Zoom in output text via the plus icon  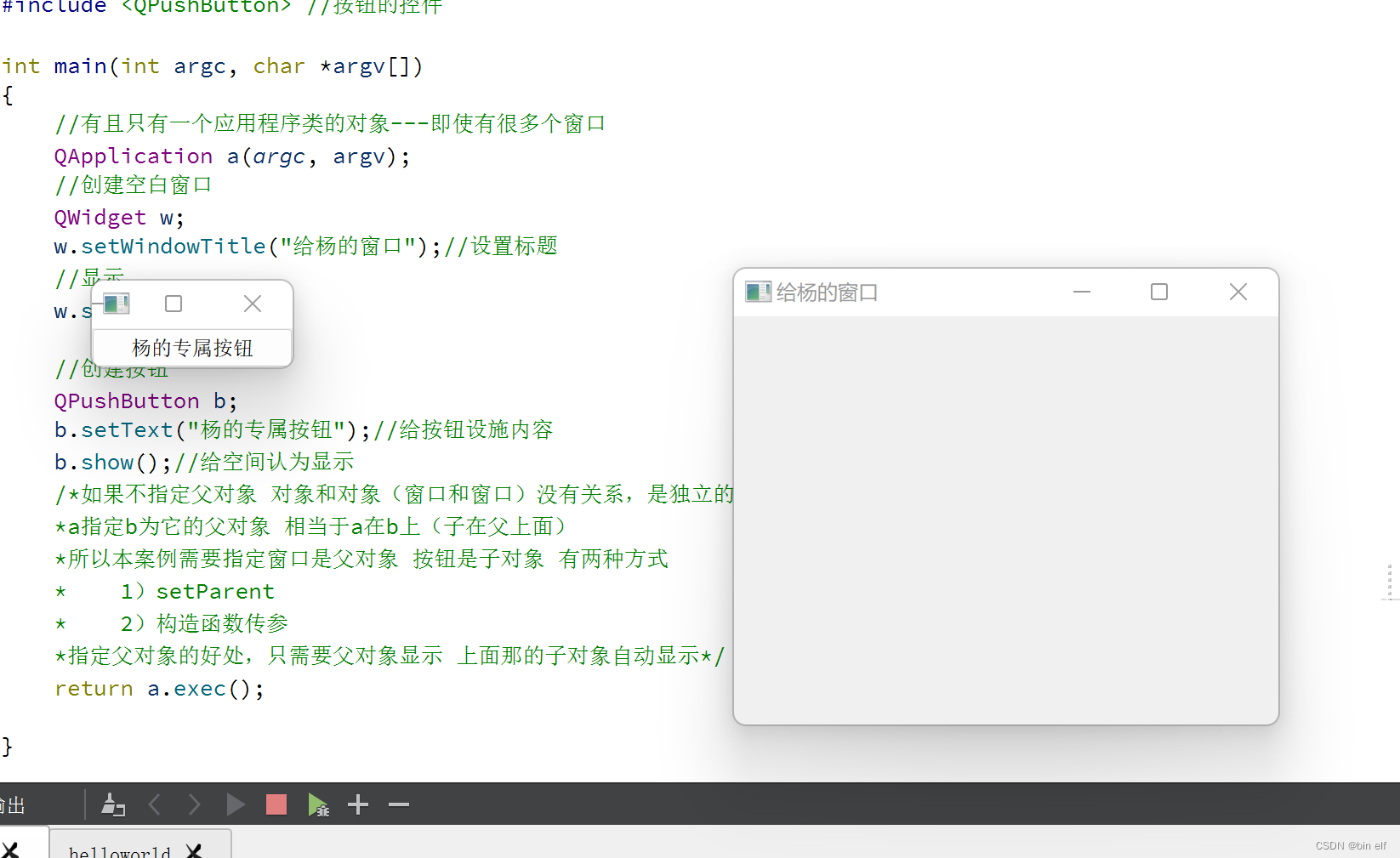(x=357, y=804)
